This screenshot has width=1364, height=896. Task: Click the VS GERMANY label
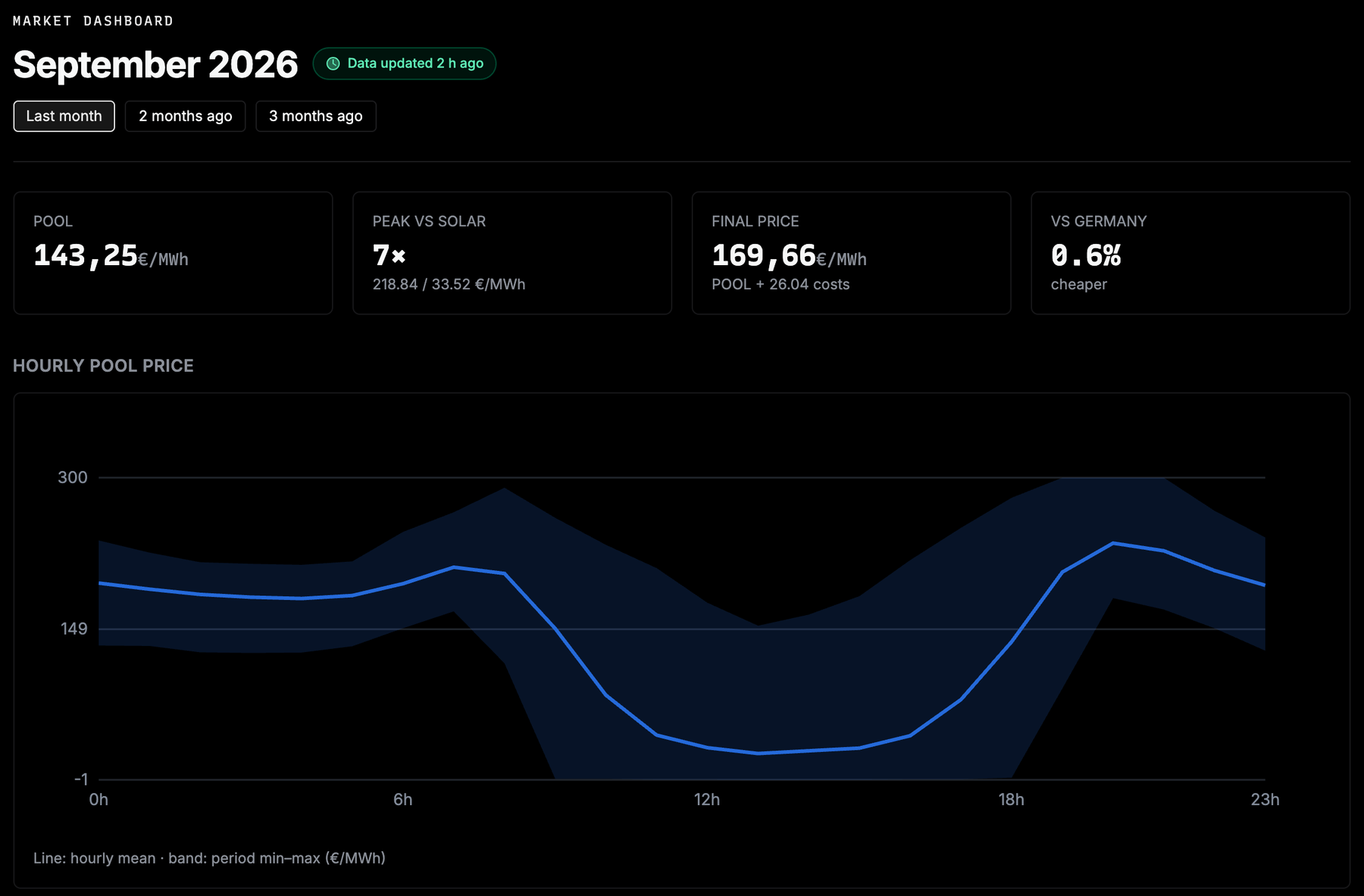1099,221
